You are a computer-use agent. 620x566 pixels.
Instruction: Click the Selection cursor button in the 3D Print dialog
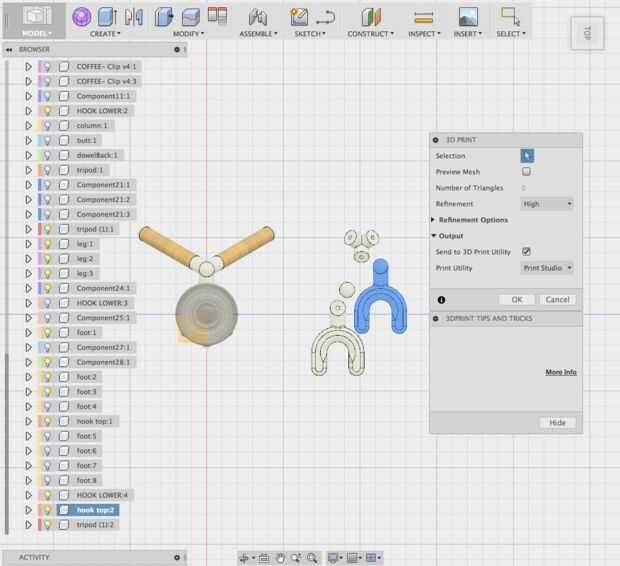[527, 156]
